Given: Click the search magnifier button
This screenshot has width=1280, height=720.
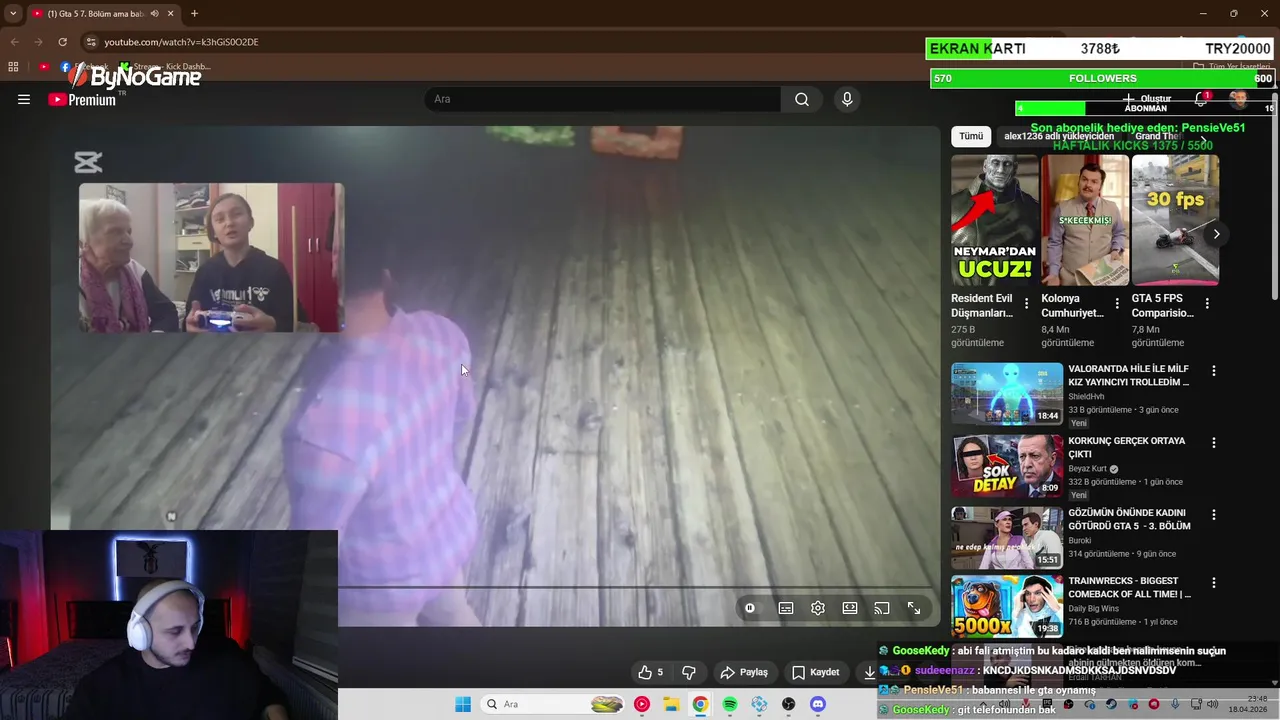Looking at the screenshot, I should [802, 99].
